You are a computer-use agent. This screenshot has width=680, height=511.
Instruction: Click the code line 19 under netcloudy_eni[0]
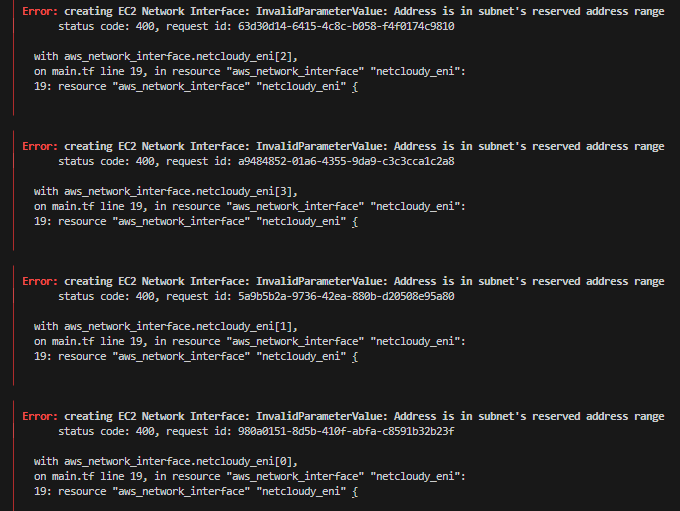click(x=196, y=491)
